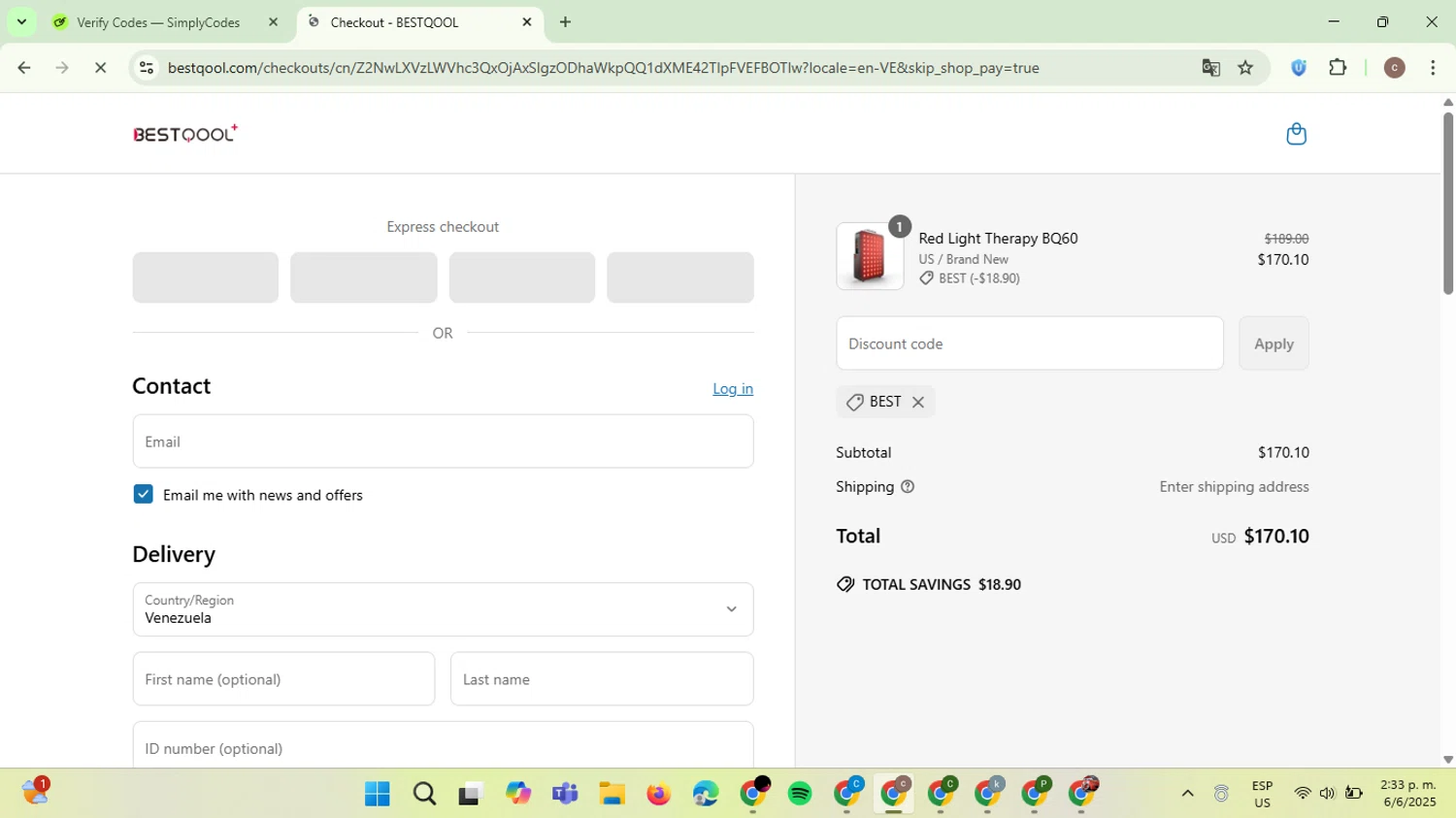Viewport: 1456px width, 818px height.
Task: Click the Google Translate page icon
Action: 1210,68
